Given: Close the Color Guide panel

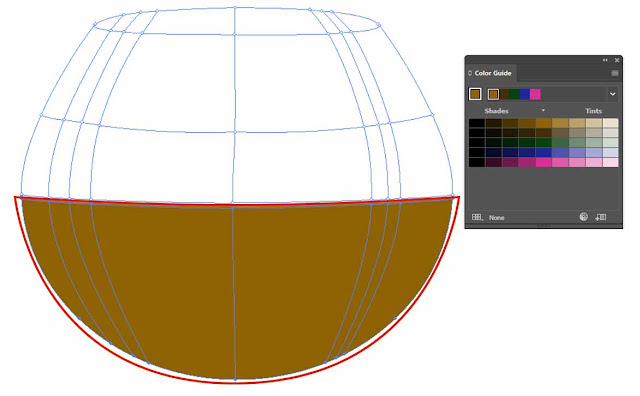Looking at the screenshot, I should (x=617, y=60).
